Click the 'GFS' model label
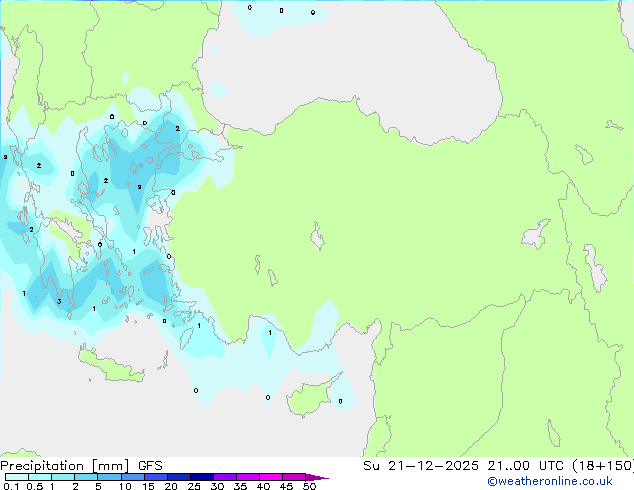Screen dimensions: 634x490 [150, 466]
